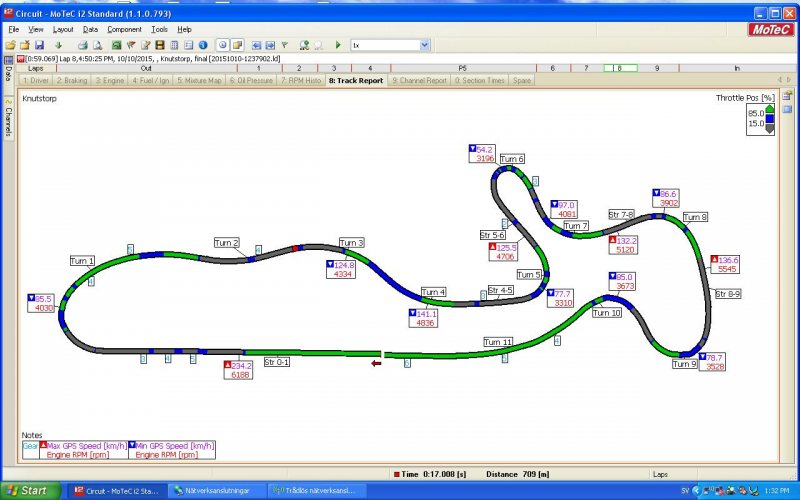Screen dimensions: 800x500
Task: Start playback with green play arrow
Action: (x=338, y=45)
